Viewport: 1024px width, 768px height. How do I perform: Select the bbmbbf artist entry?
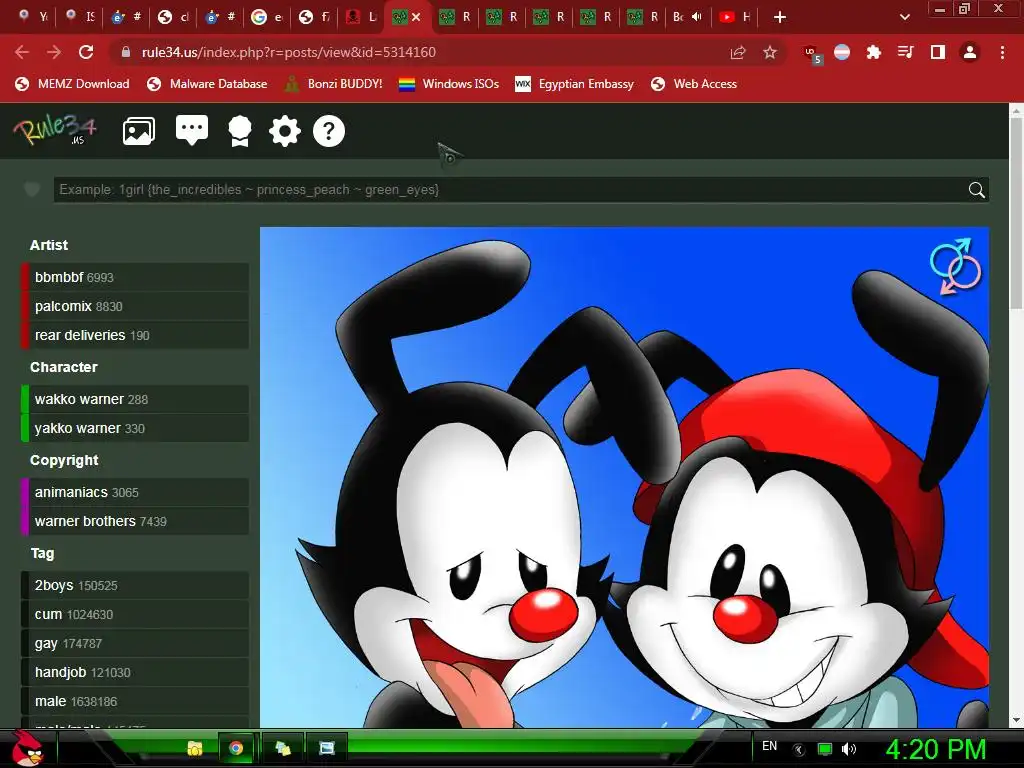pyautogui.click(x=135, y=277)
